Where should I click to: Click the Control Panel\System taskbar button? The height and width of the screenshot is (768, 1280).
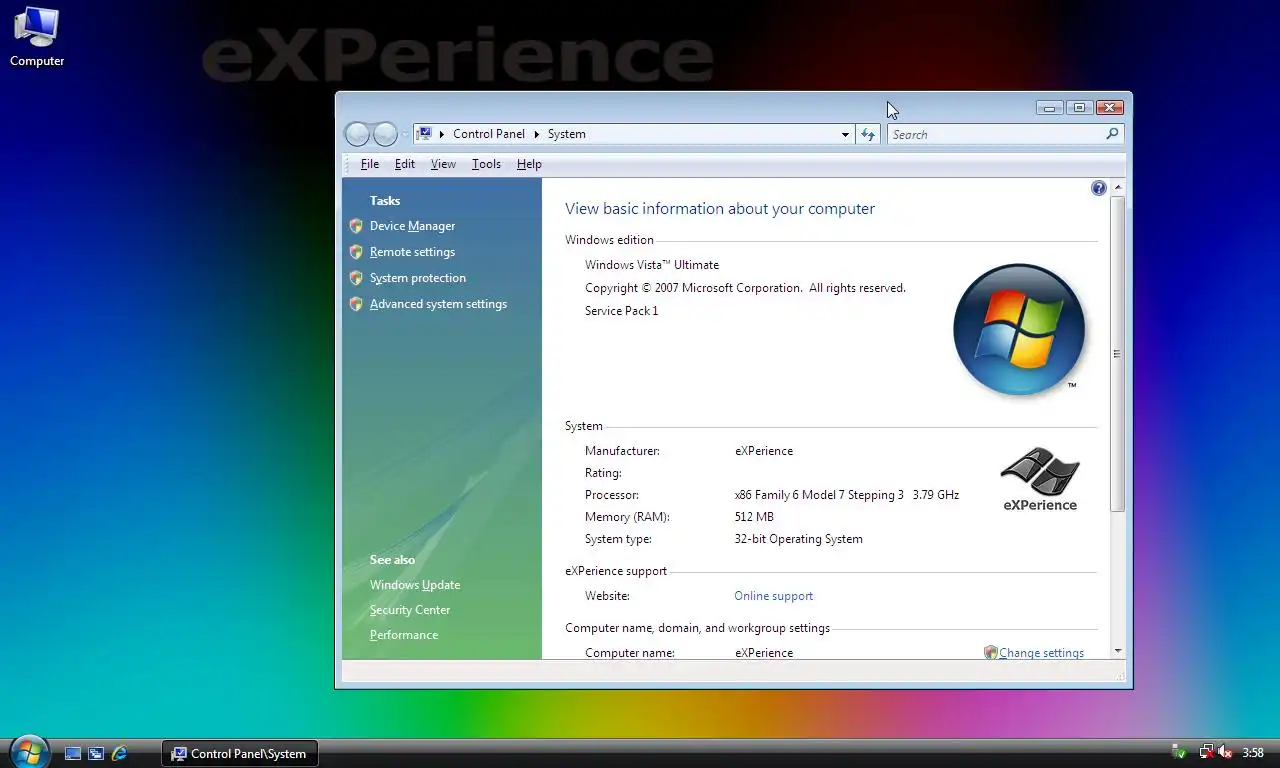point(240,753)
